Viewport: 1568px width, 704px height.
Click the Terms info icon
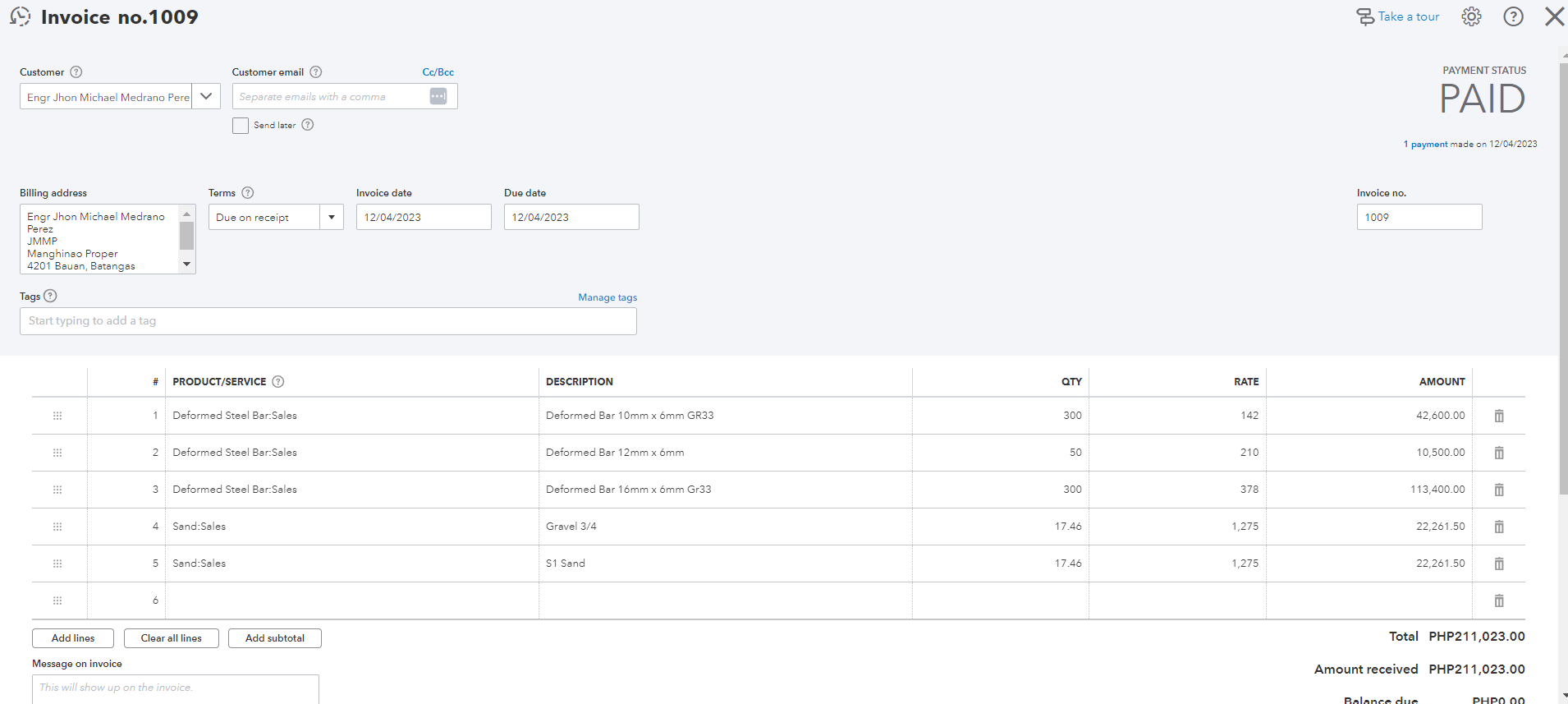[x=248, y=193]
